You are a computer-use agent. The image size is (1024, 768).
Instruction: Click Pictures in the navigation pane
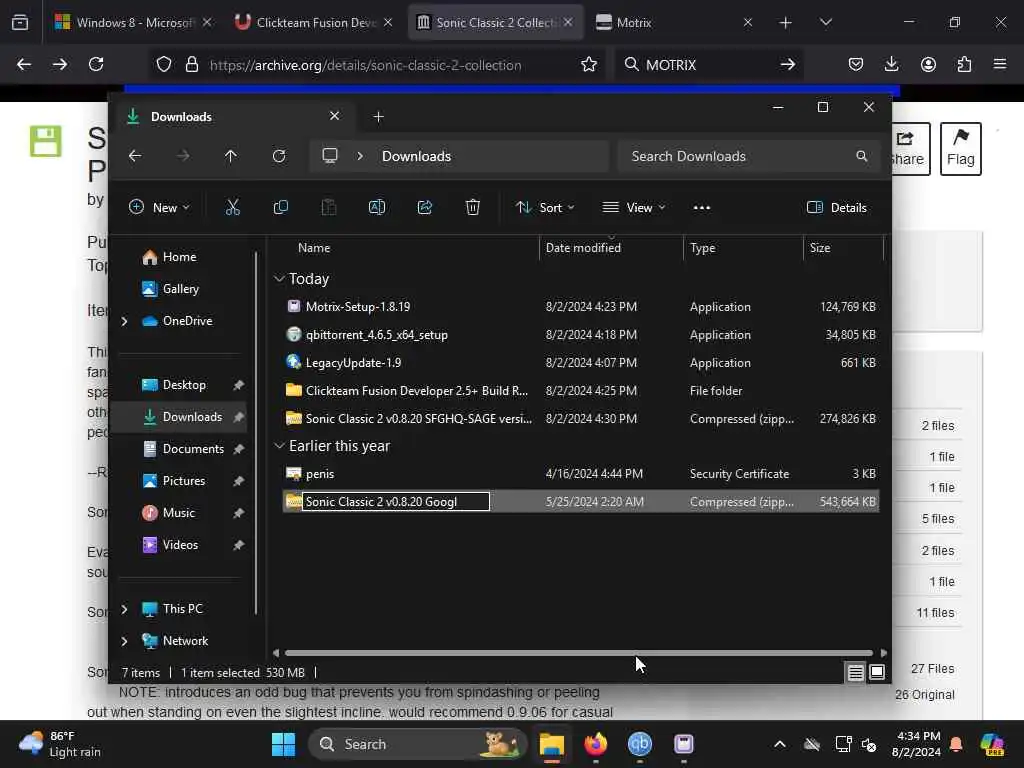[184, 481]
